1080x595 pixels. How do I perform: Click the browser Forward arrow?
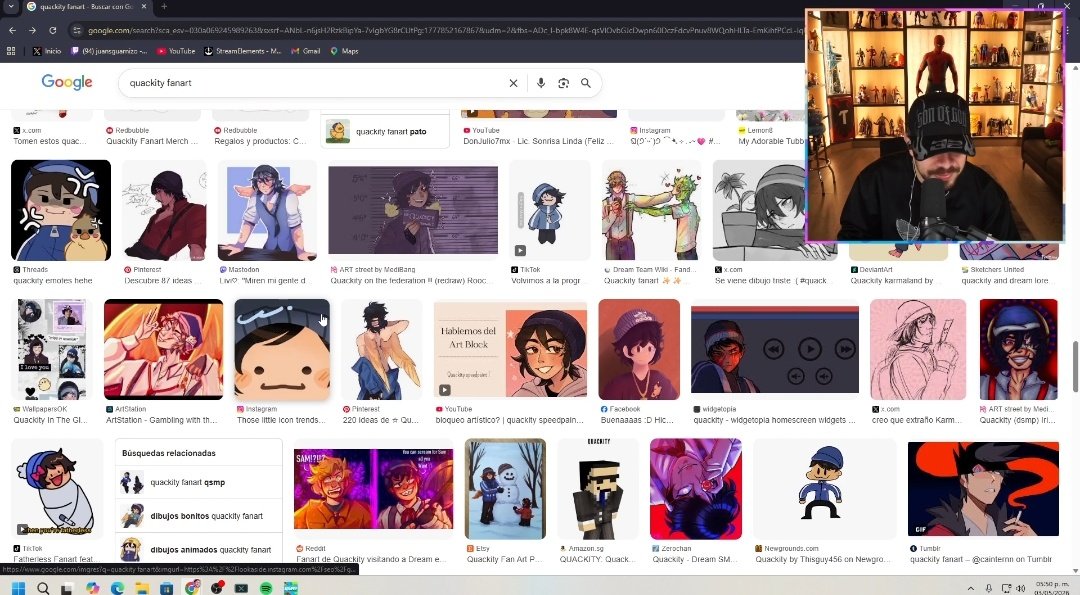[x=32, y=30]
